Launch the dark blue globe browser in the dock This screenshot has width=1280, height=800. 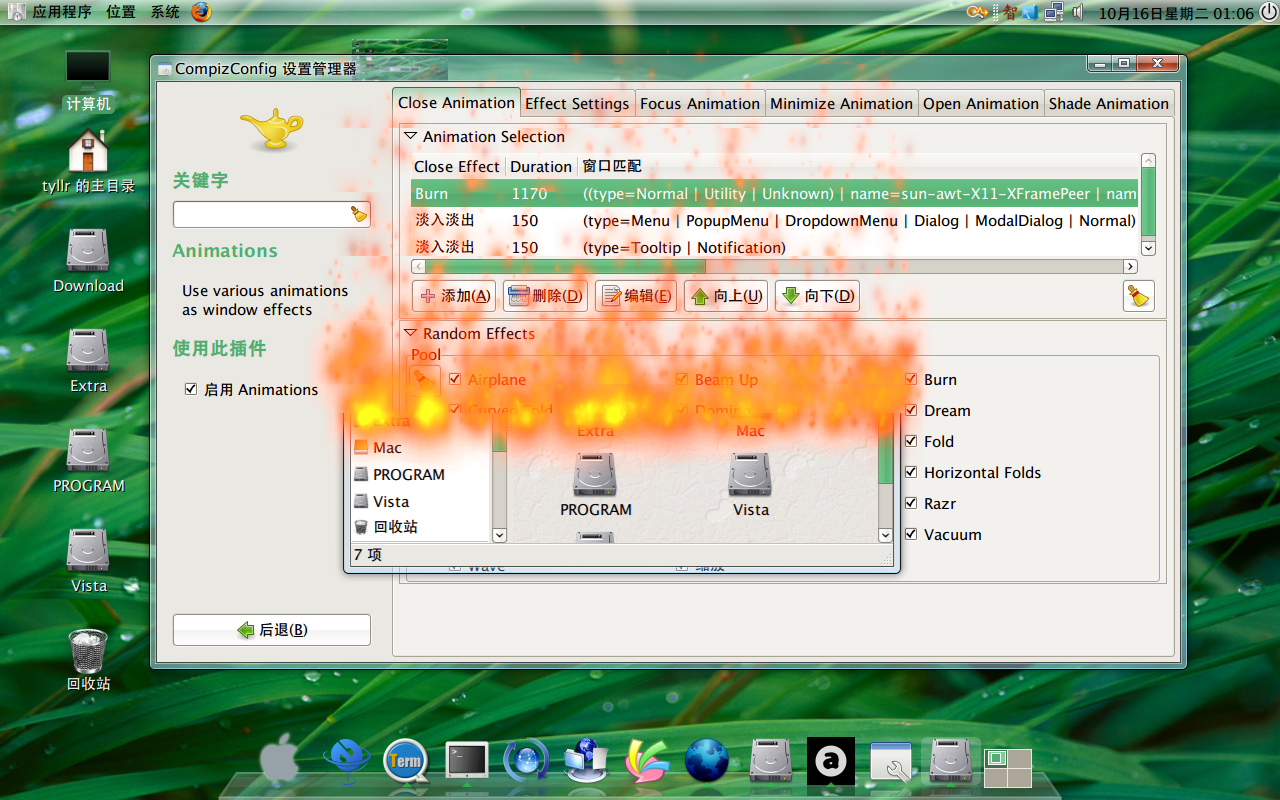[x=706, y=761]
